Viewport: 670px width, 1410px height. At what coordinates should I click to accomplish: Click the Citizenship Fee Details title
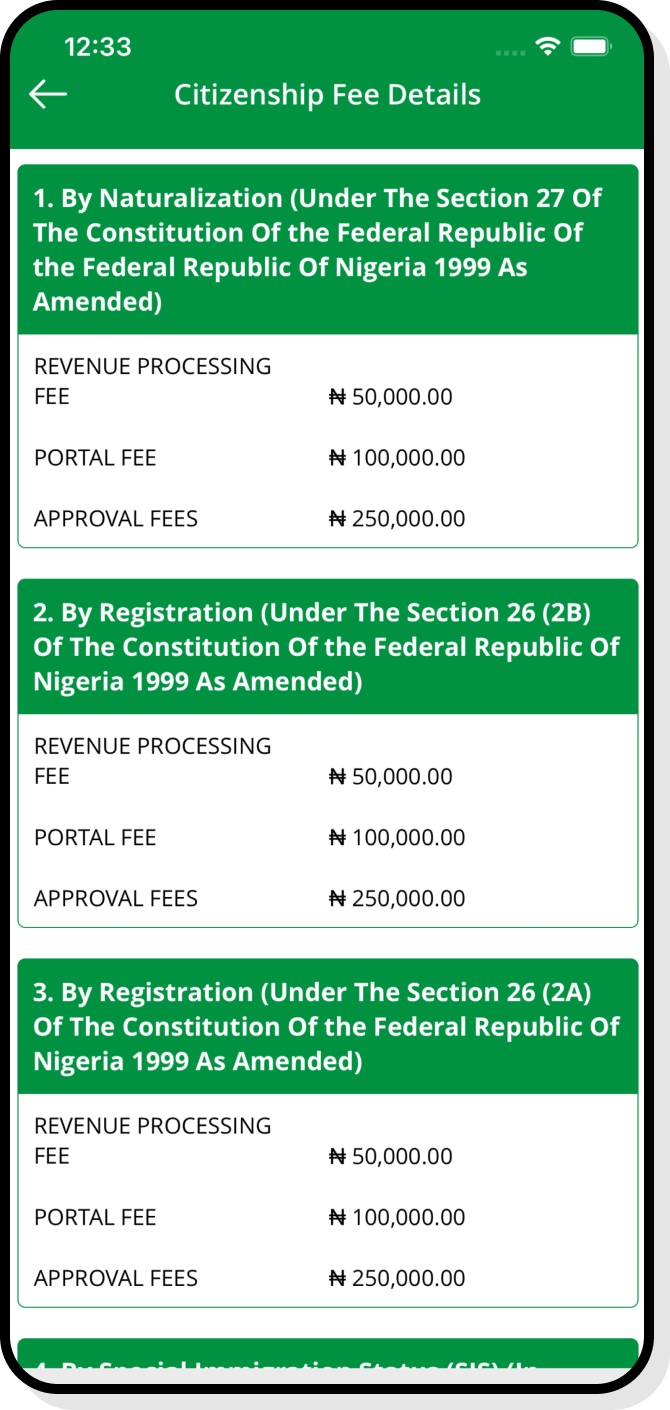[x=327, y=95]
